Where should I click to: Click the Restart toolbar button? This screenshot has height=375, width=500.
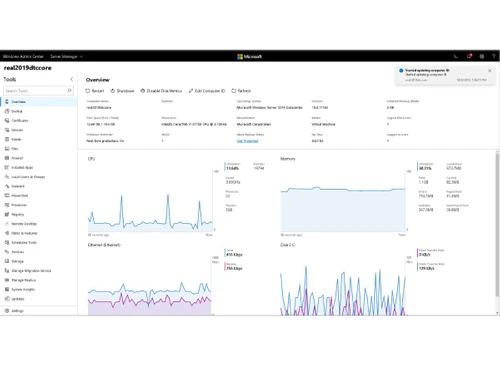click(95, 91)
